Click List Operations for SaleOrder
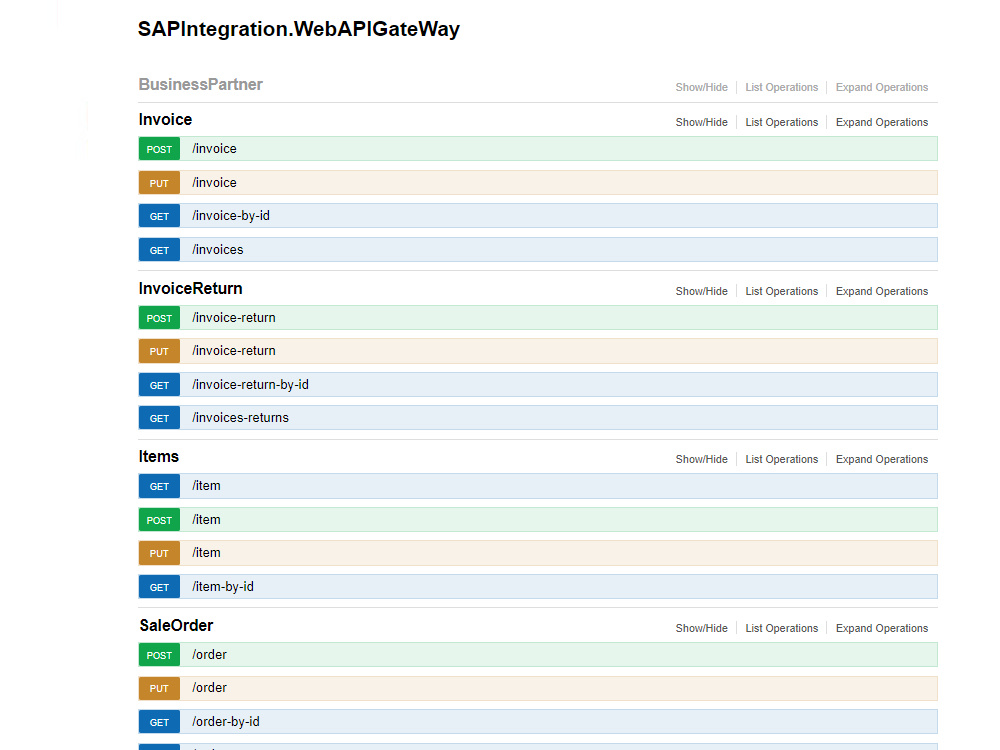The width and height of the screenshot is (1000, 750). point(781,628)
